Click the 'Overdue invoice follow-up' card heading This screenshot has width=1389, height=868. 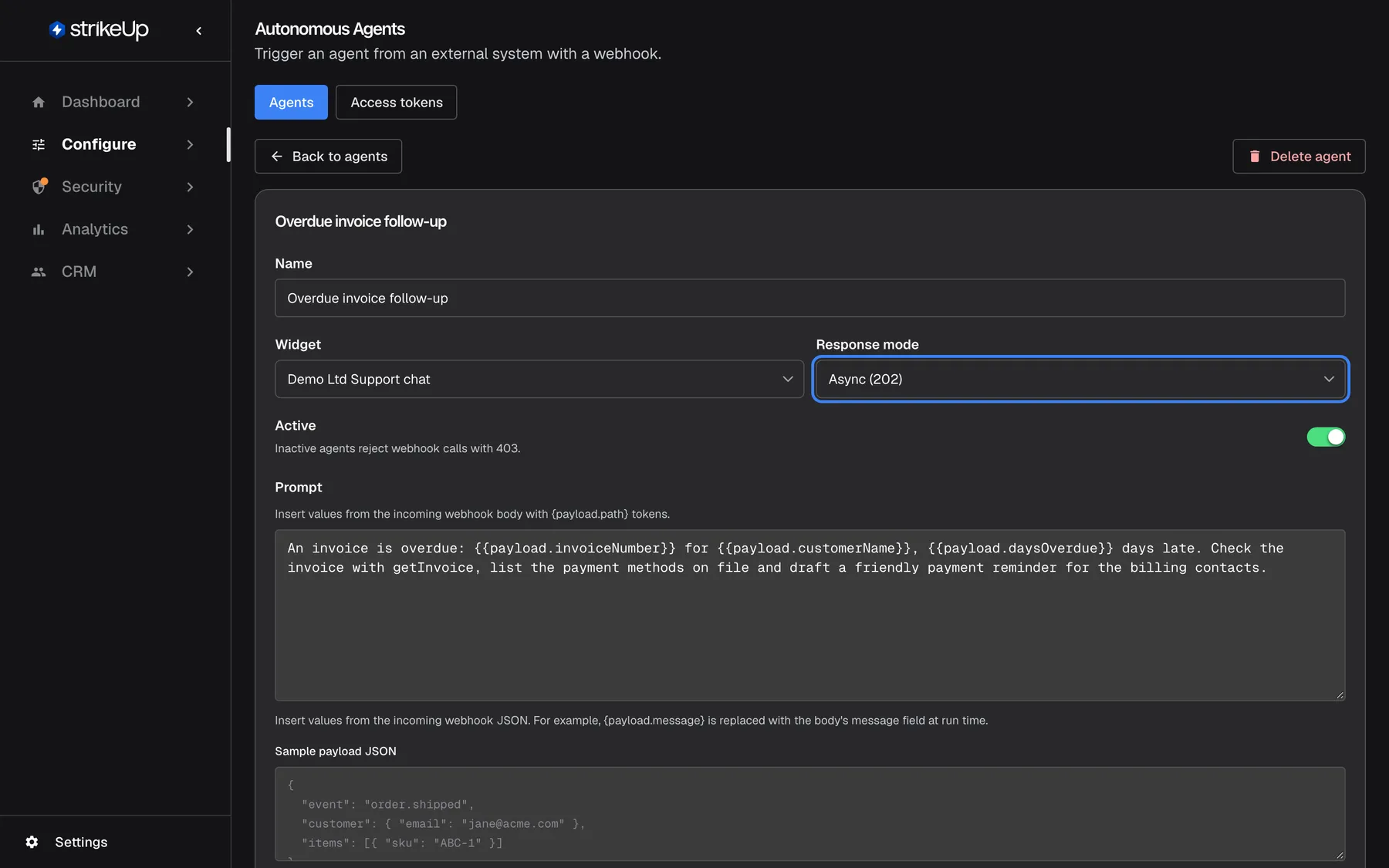pyautogui.click(x=360, y=221)
